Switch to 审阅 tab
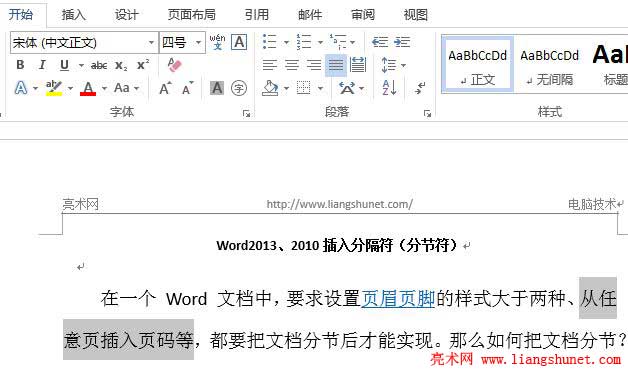Screen dimensions: 628x369 (363, 15)
